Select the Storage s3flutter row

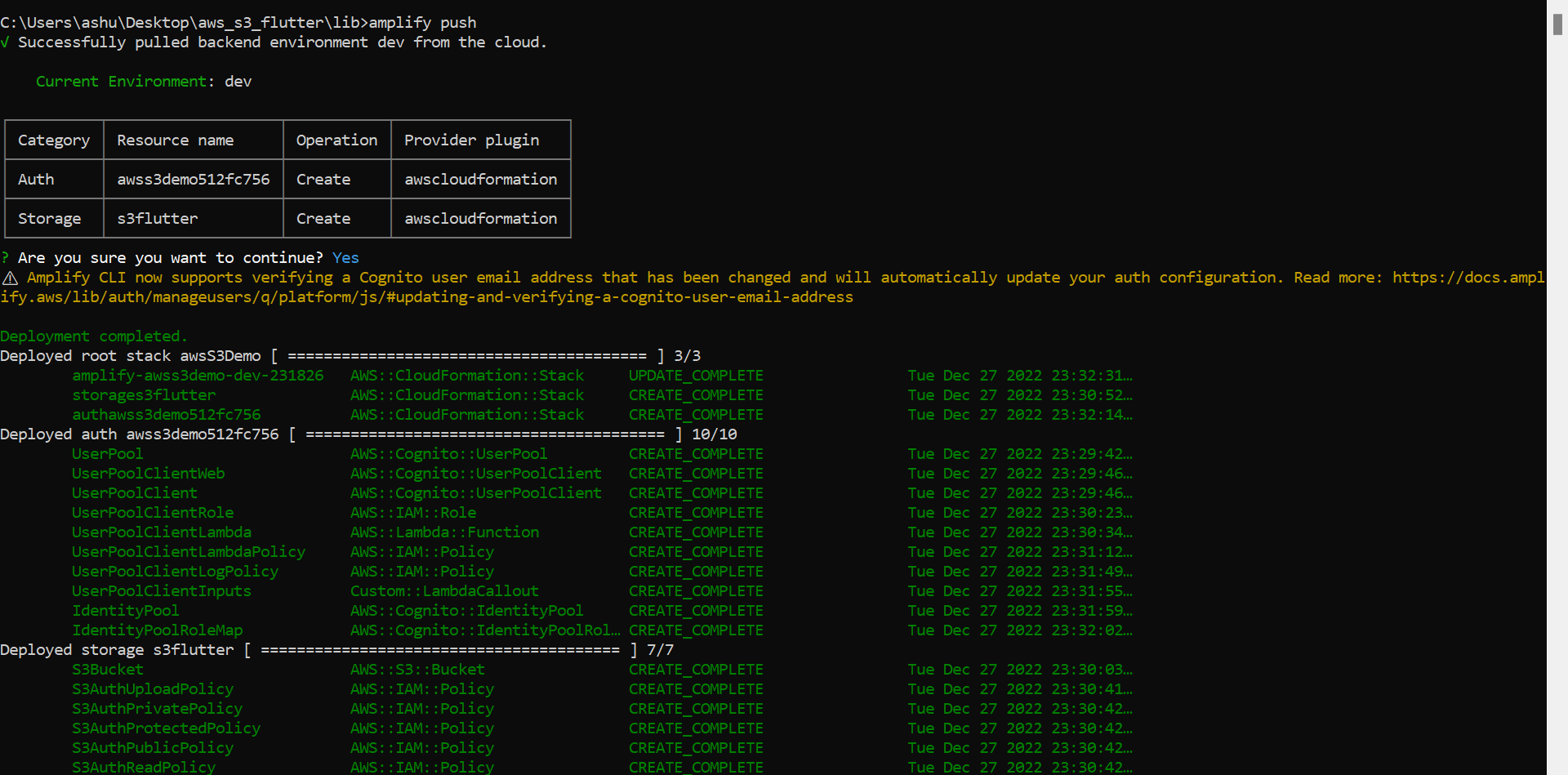click(286, 218)
